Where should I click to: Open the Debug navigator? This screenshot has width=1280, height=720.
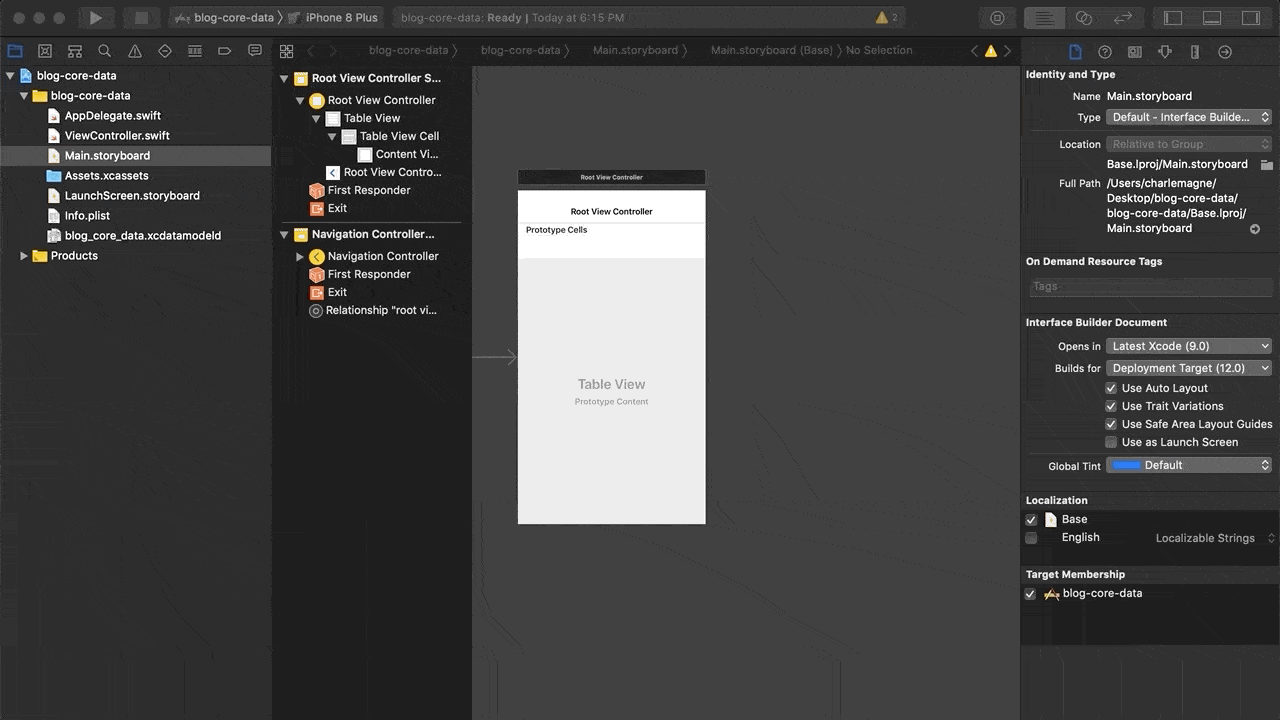click(x=195, y=51)
